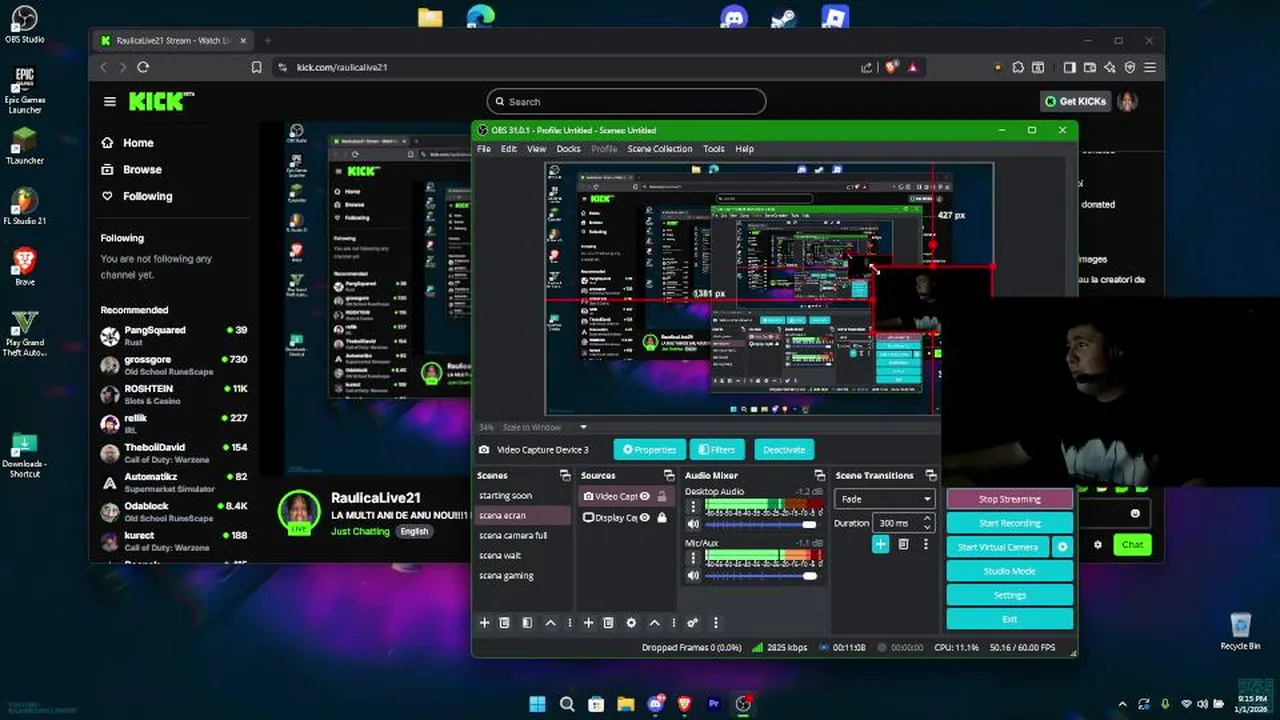Open OBS Scene Collection menu

660,149
